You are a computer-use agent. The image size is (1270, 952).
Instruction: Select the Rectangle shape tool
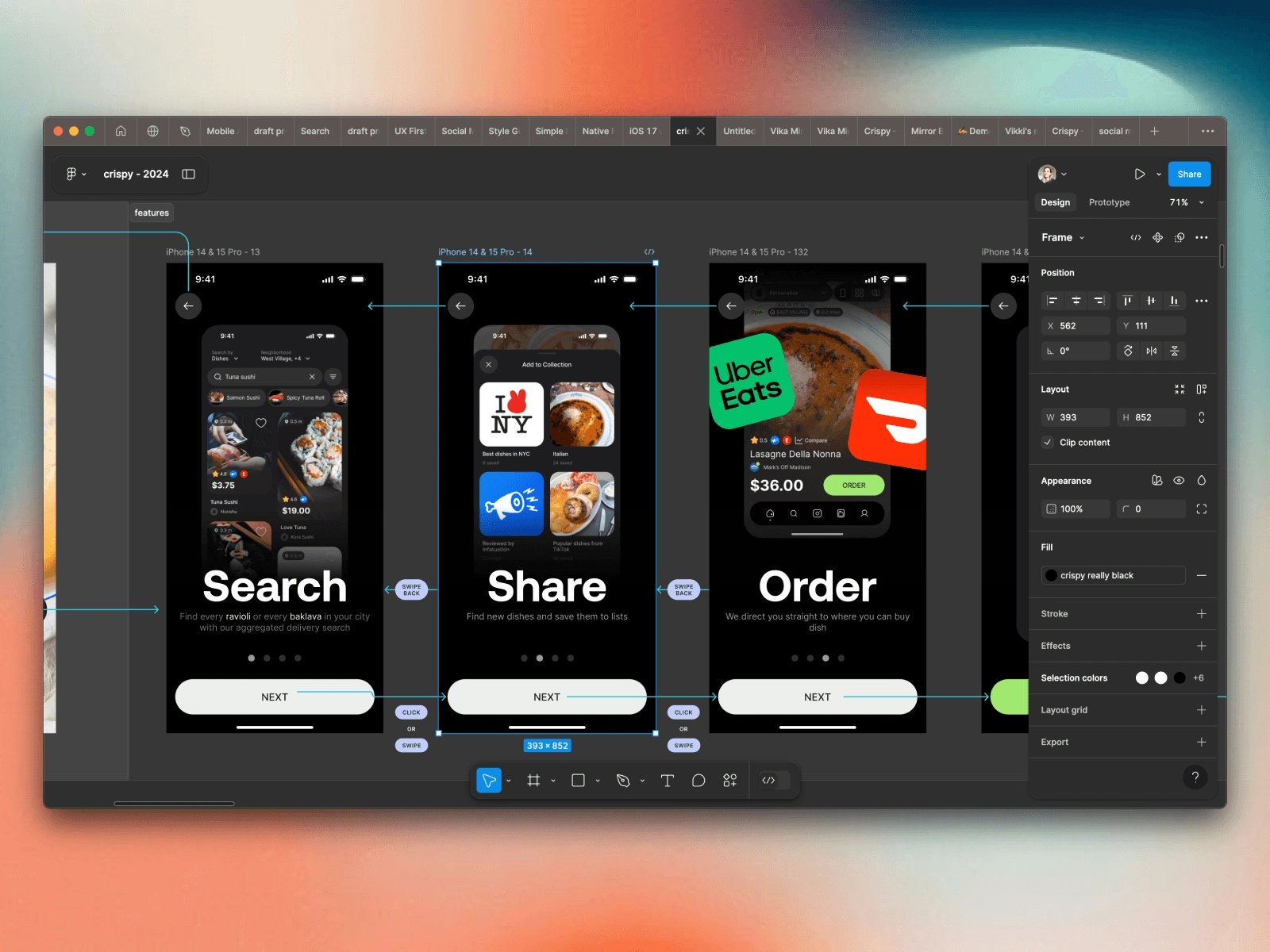tap(578, 781)
